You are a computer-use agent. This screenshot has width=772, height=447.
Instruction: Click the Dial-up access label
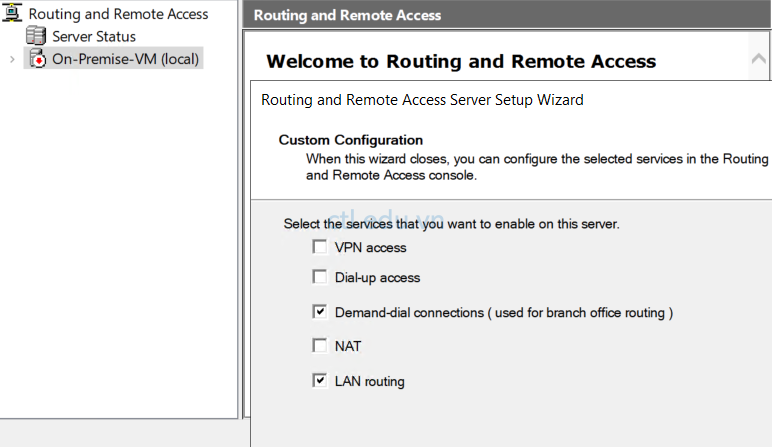[377, 278]
